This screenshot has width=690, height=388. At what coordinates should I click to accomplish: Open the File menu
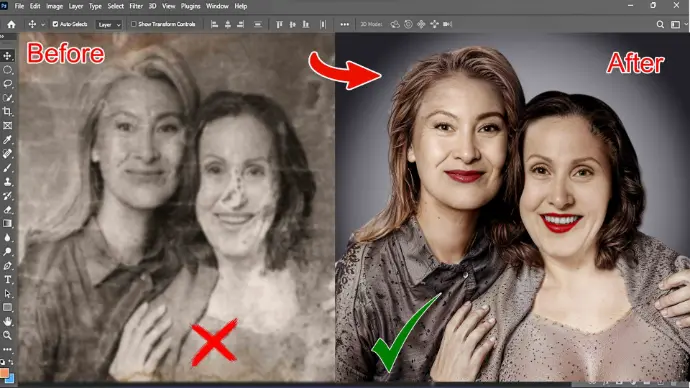tap(19, 6)
